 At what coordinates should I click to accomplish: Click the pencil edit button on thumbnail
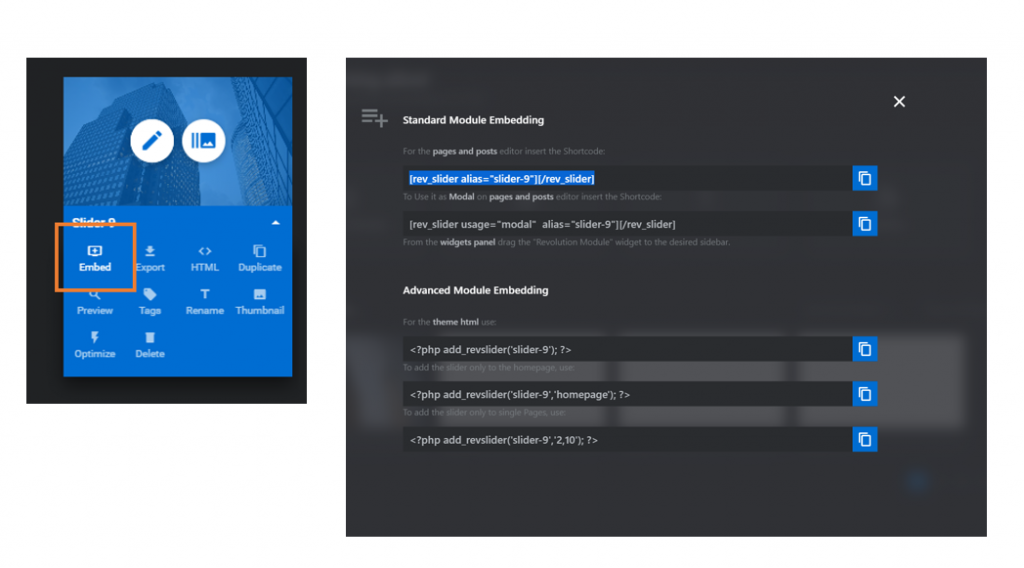point(152,141)
